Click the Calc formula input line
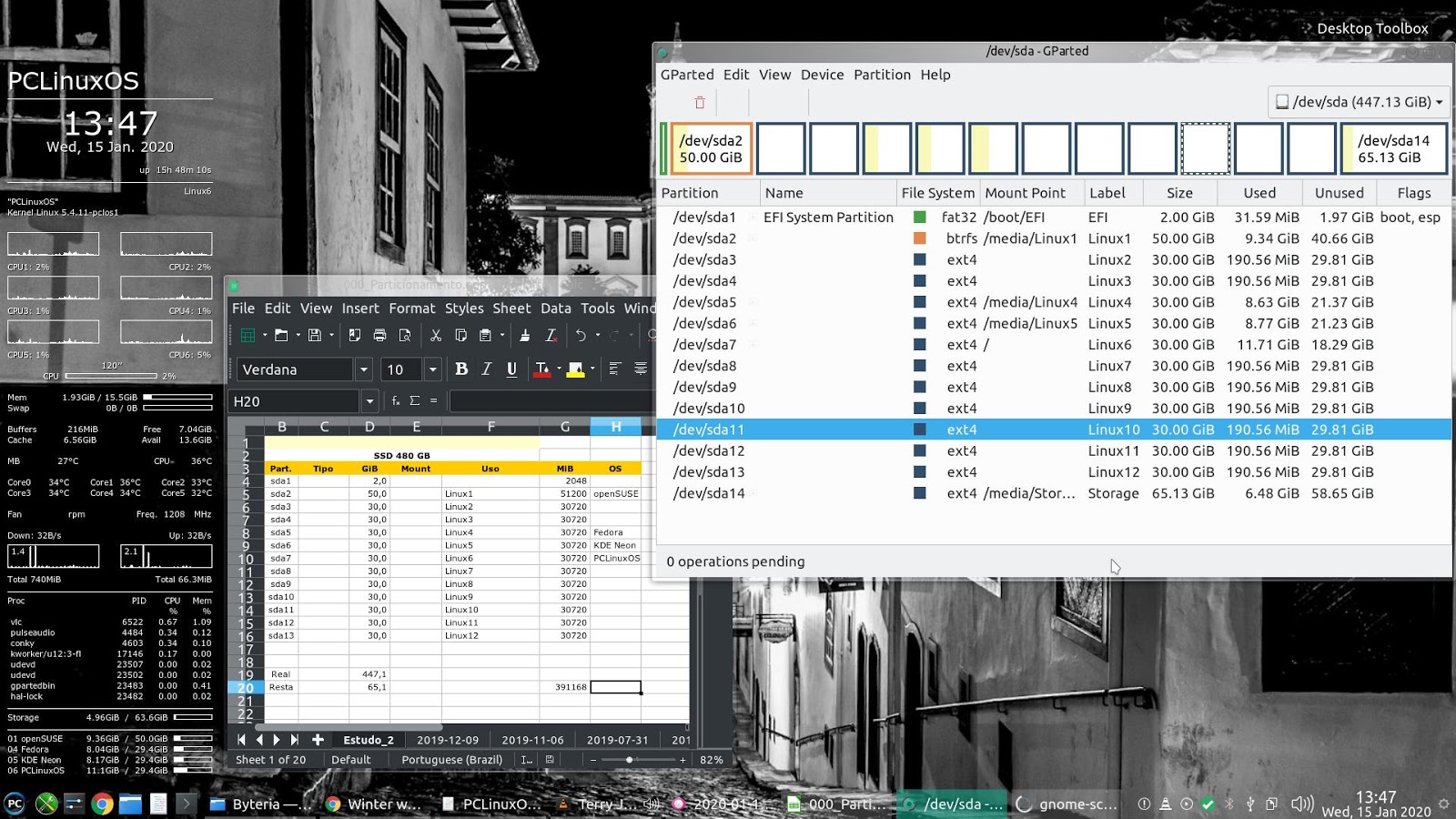This screenshot has height=819, width=1456. [551, 401]
